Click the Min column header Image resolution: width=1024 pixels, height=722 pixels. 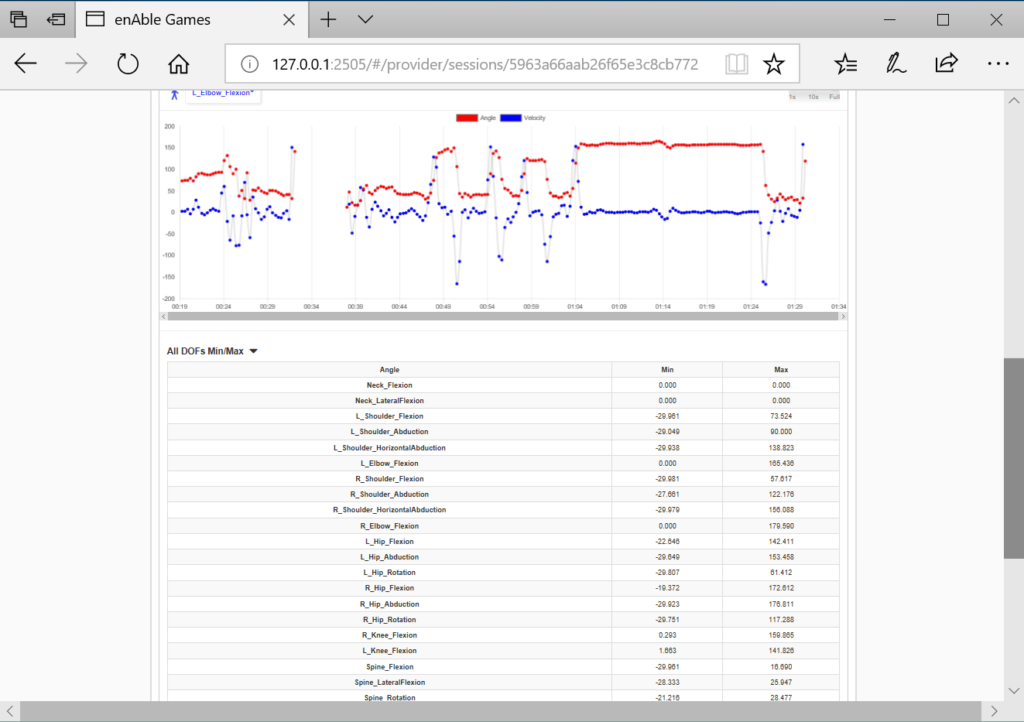[x=667, y=369]
